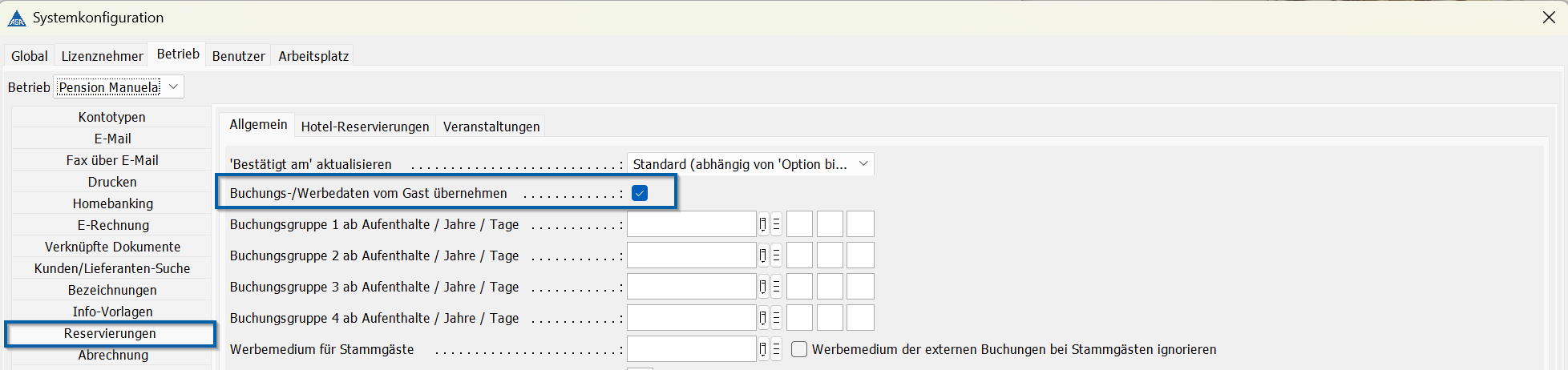This screenshot has width=1568, height=370.
Task: Click the edit pencil icon for Buchungsgruppe 1
Action: [x=762, y=225]
